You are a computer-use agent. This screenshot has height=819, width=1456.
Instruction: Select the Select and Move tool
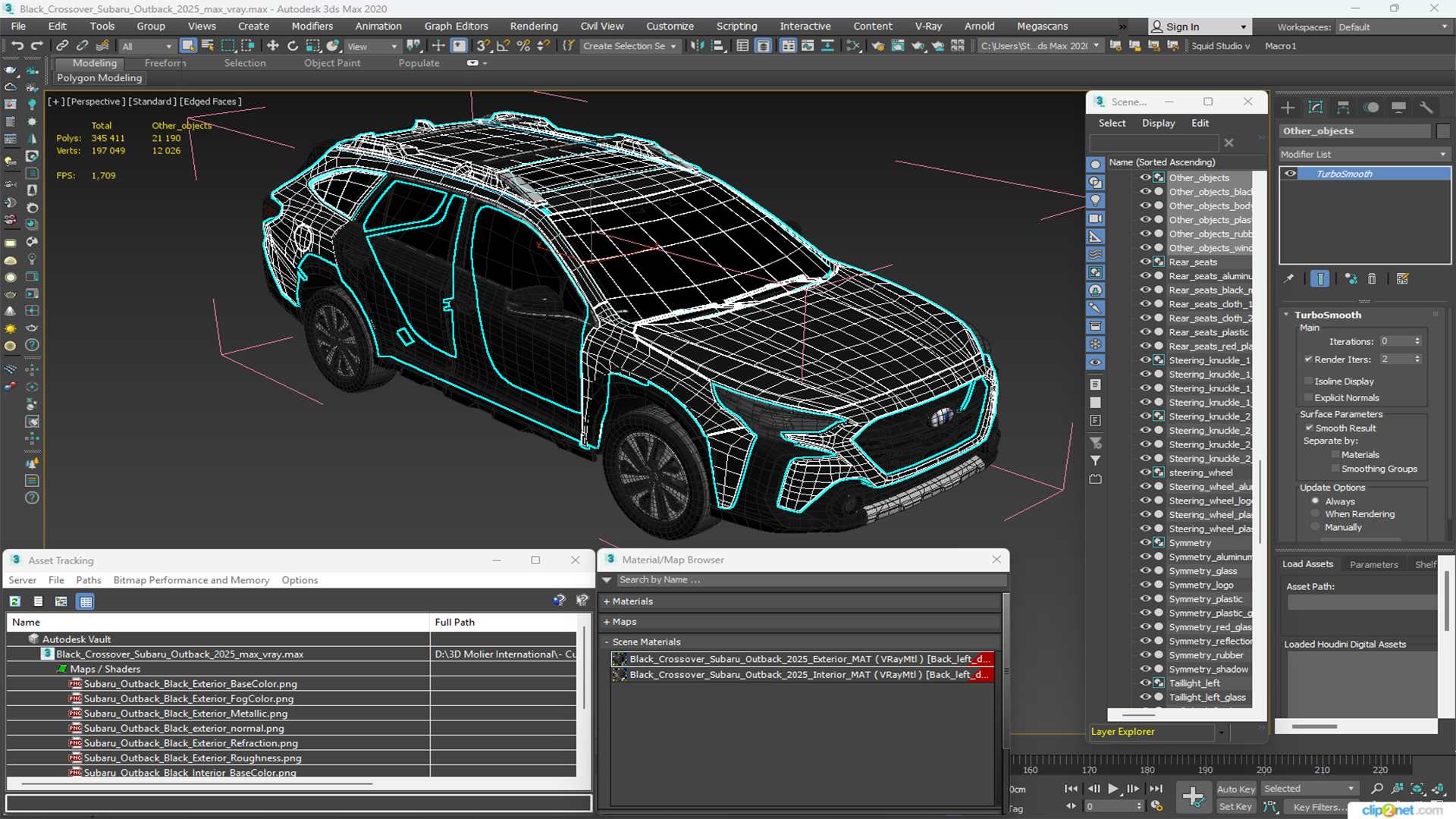click(272, 45)
